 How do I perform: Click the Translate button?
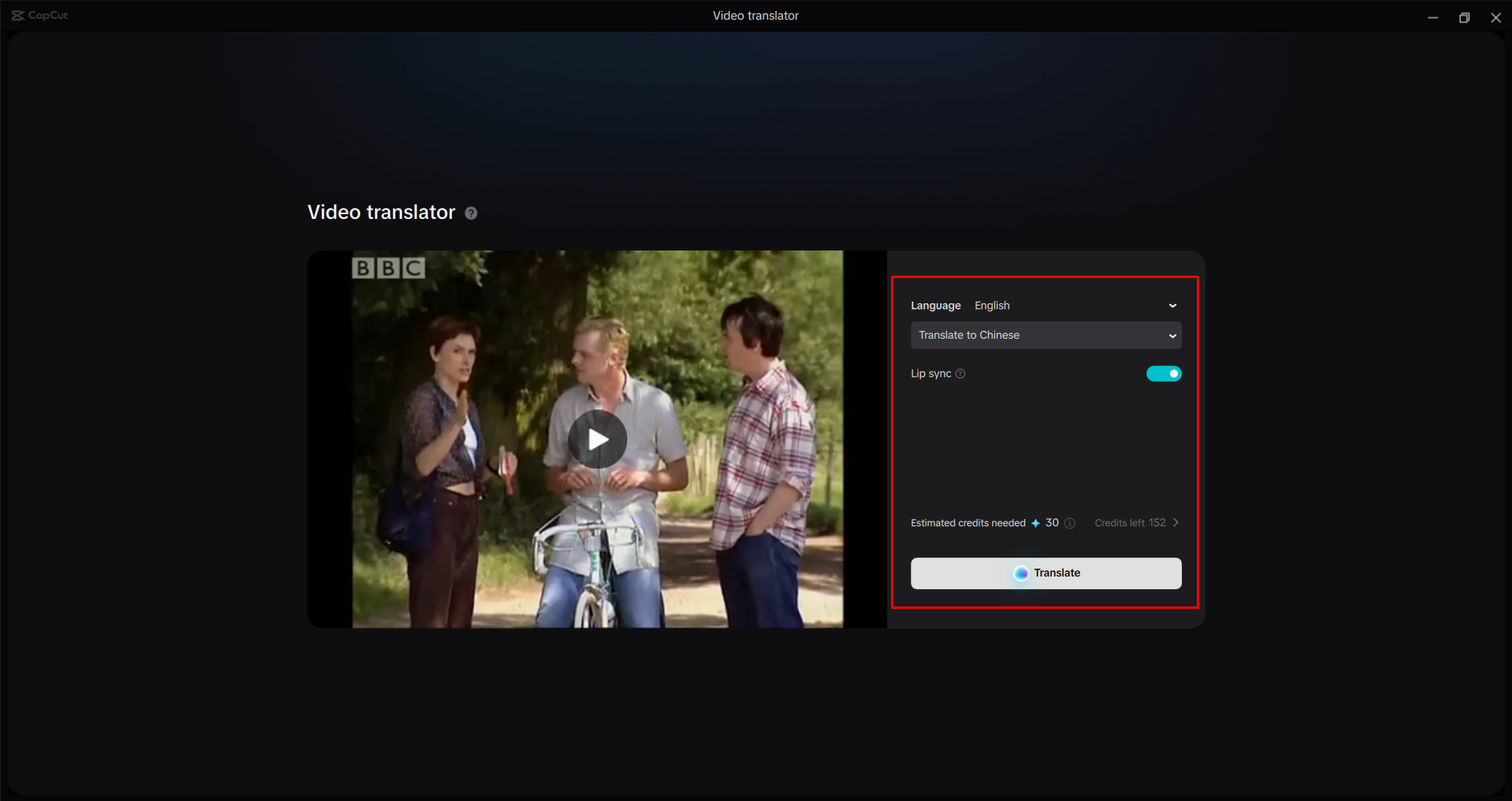(x=1046, y=573)
